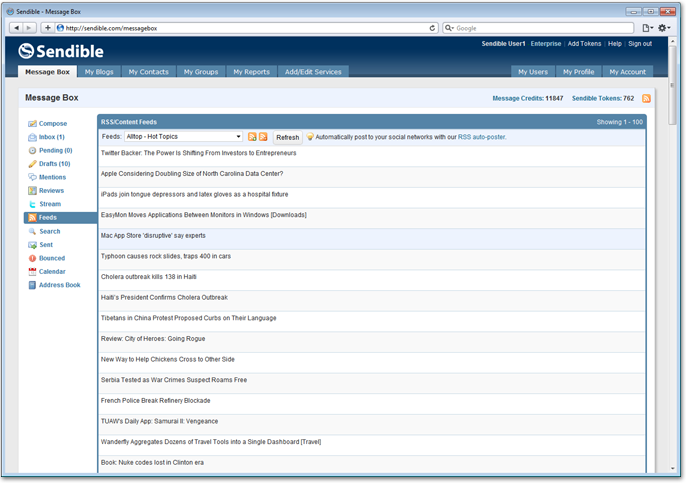Click the Stream Twitter bird icon

point(32,205)
